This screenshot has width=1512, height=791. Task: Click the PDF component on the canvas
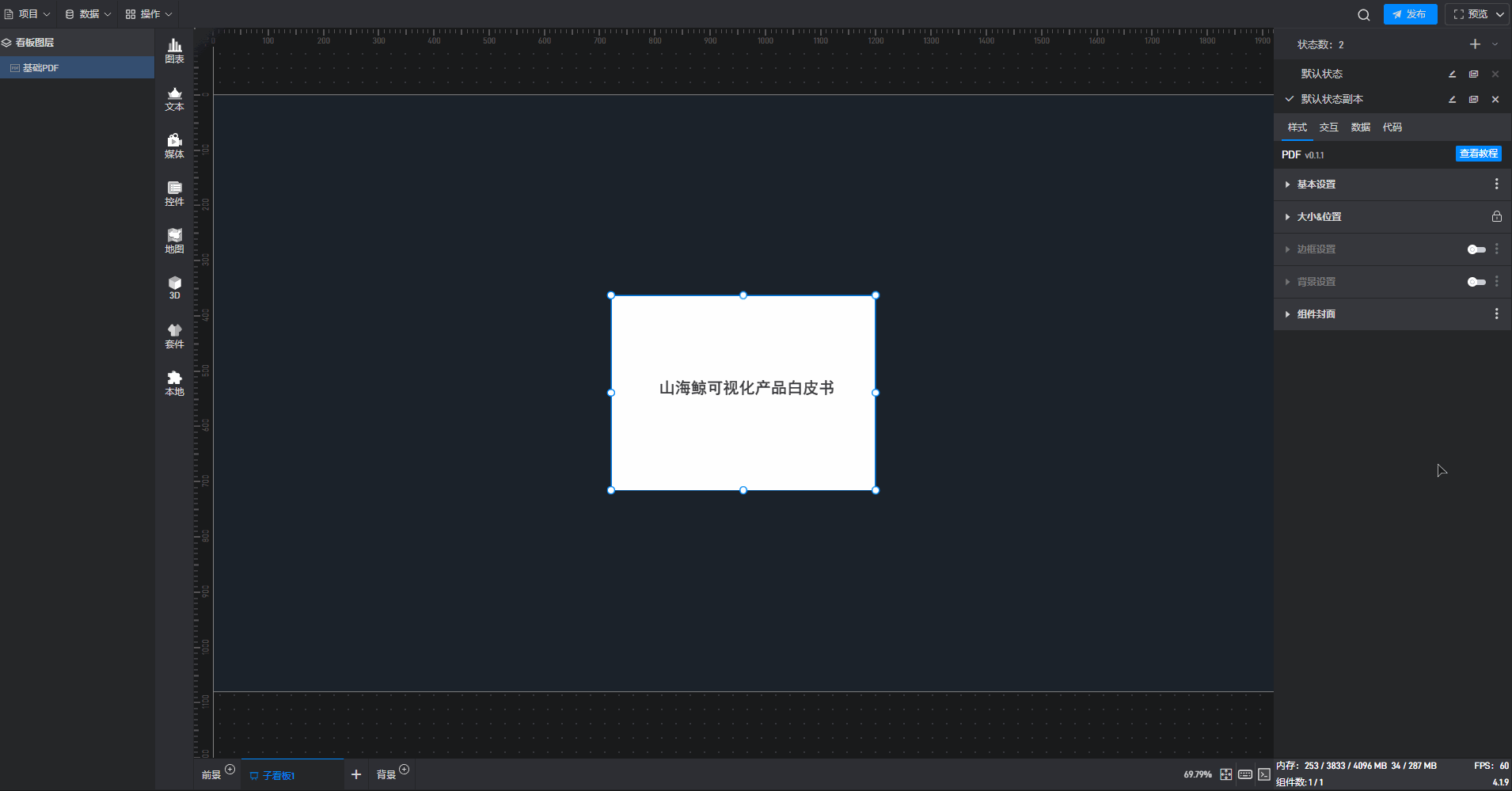(743, 393)
